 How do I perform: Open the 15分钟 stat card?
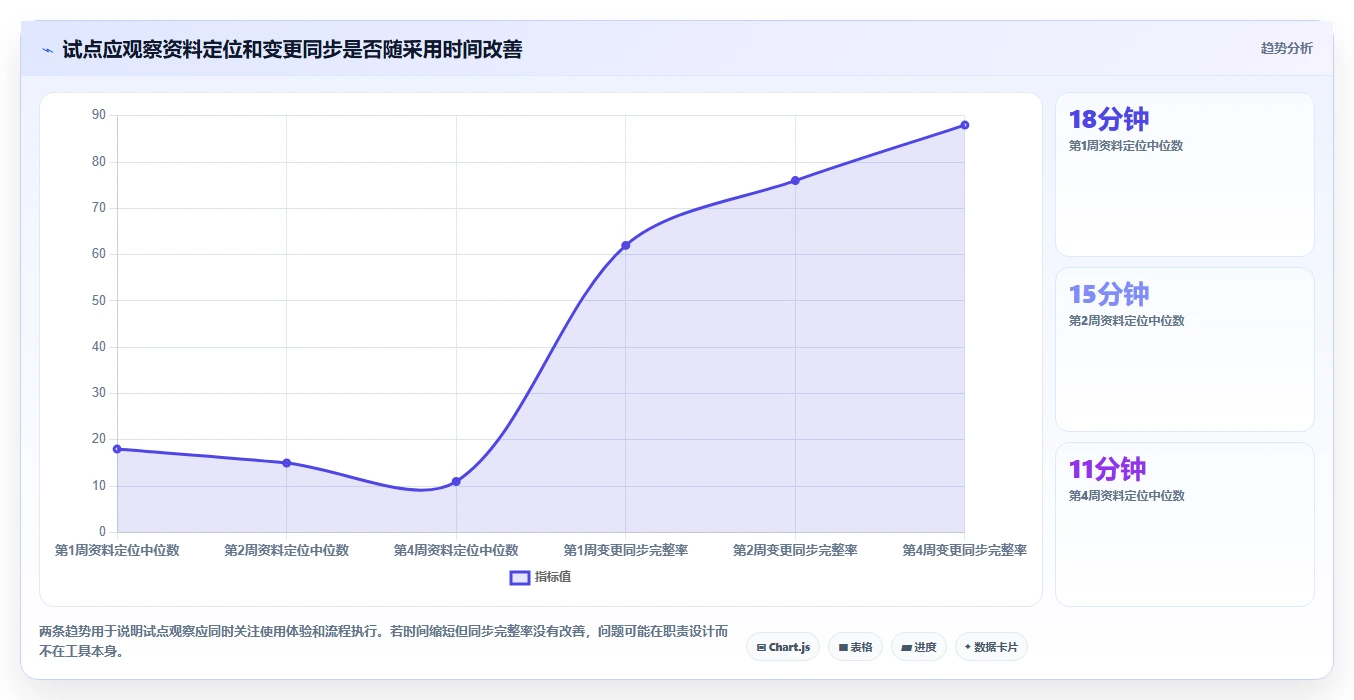pos(1185,350)
